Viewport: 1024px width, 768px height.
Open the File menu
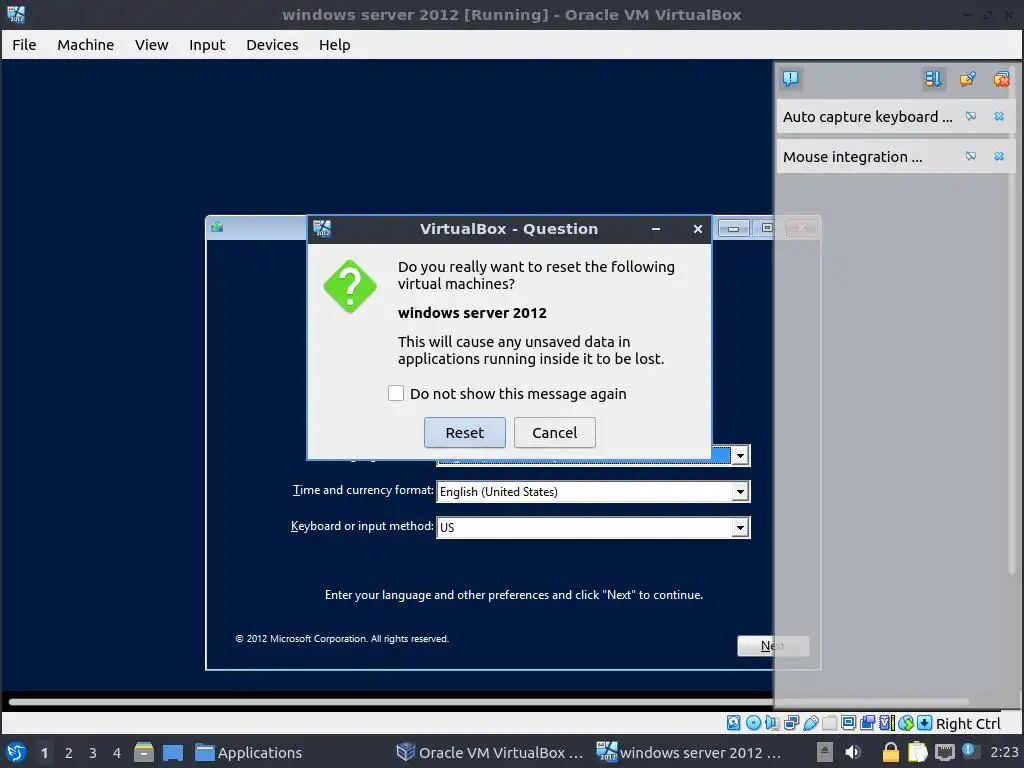24,44
